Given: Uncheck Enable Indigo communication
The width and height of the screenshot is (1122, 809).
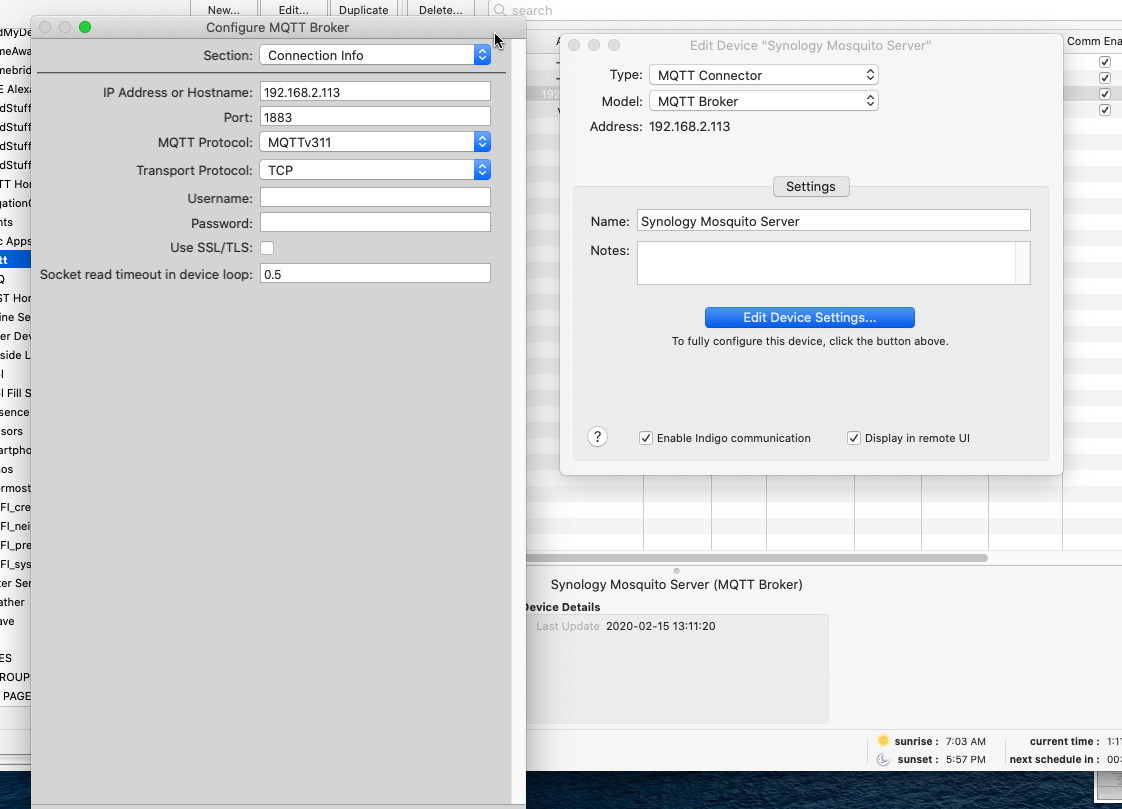Looking at the screenshot, I should click(x=646, y=438).
